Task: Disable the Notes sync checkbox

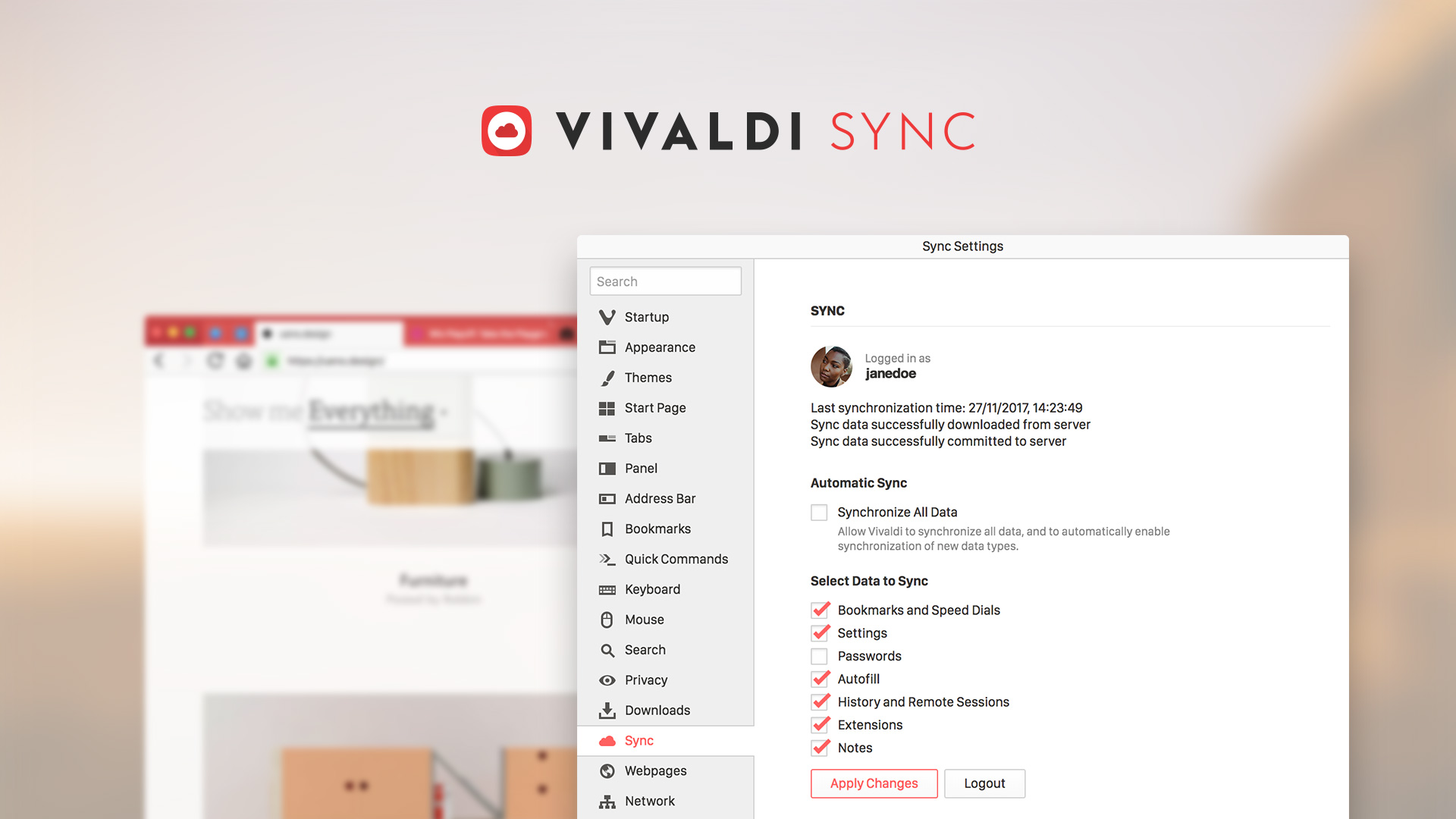Action: pos(819,748)
